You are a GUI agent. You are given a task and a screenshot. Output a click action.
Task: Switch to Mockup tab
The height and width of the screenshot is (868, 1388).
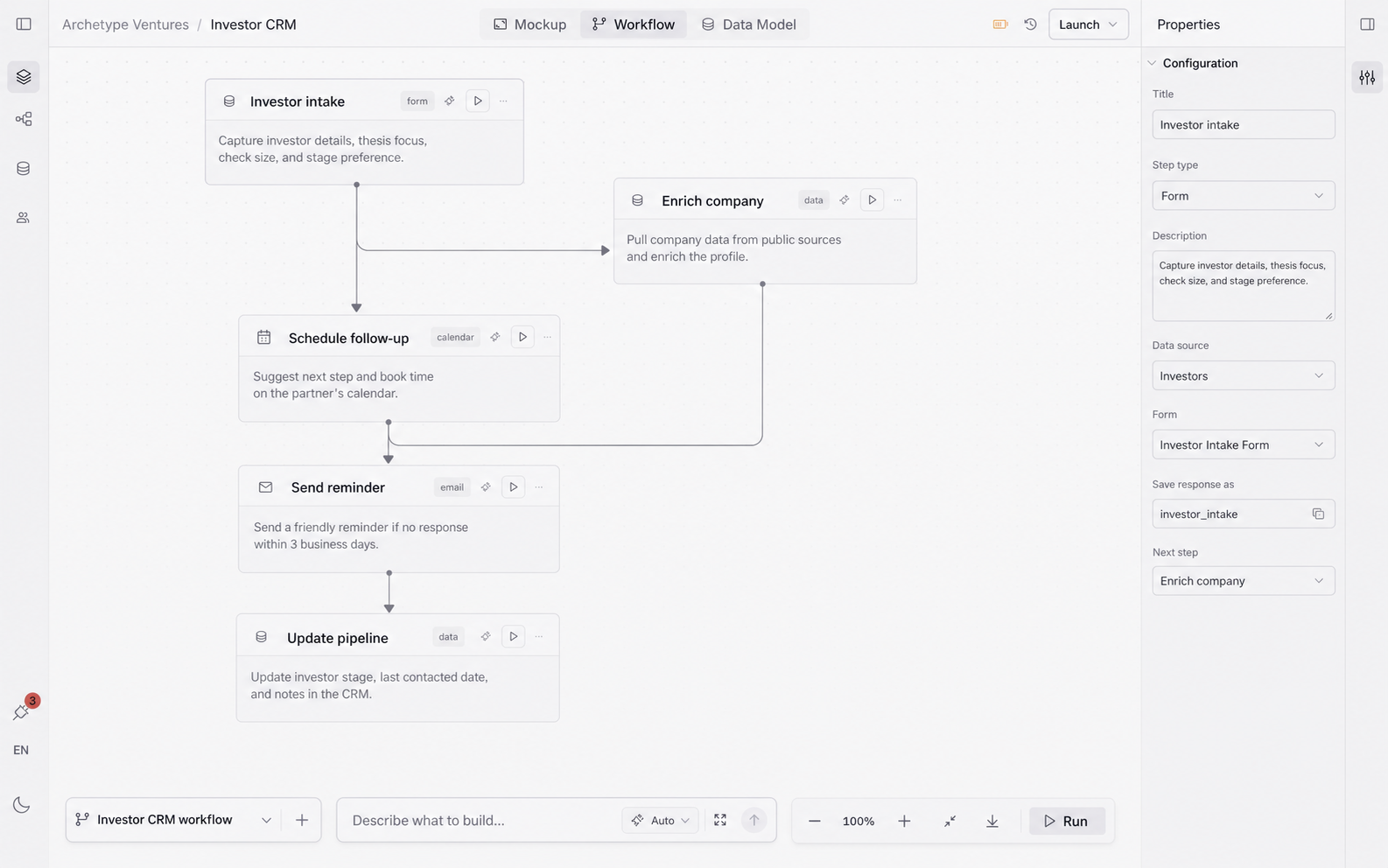coord(529,24)
